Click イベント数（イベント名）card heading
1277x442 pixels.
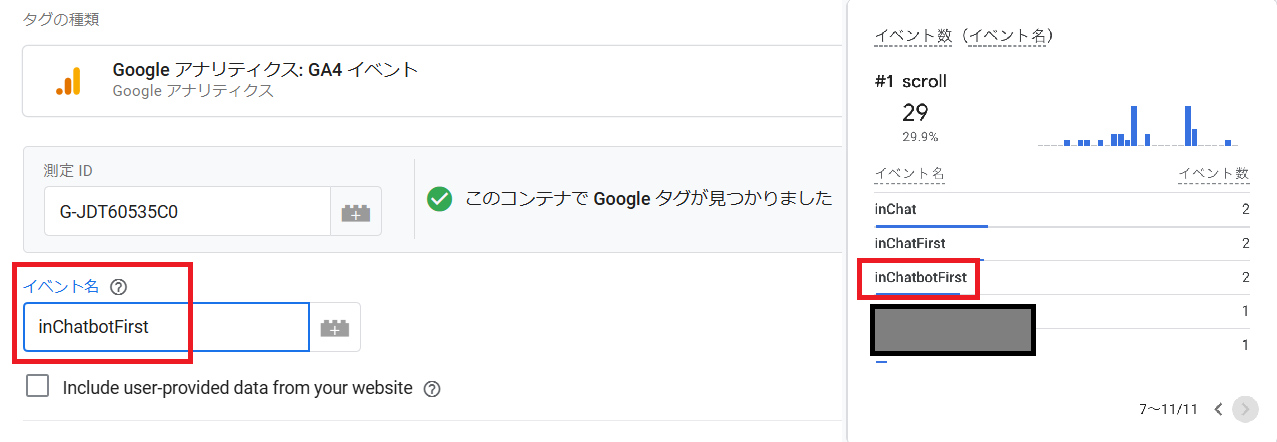point(964,36)
